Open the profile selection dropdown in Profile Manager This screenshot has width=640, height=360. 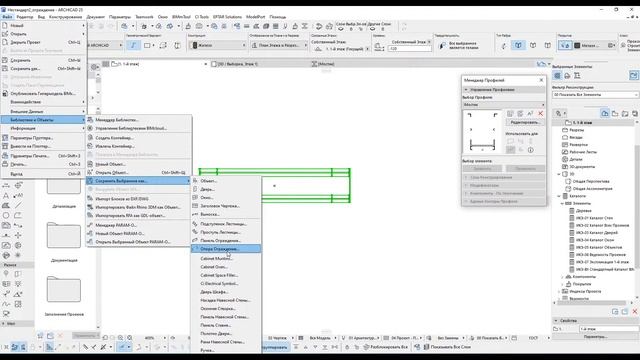click(x=504, y=105)
